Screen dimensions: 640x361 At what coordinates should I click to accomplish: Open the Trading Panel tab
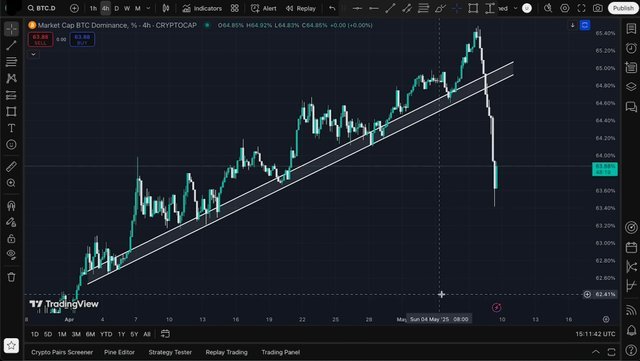click(281, 352)
